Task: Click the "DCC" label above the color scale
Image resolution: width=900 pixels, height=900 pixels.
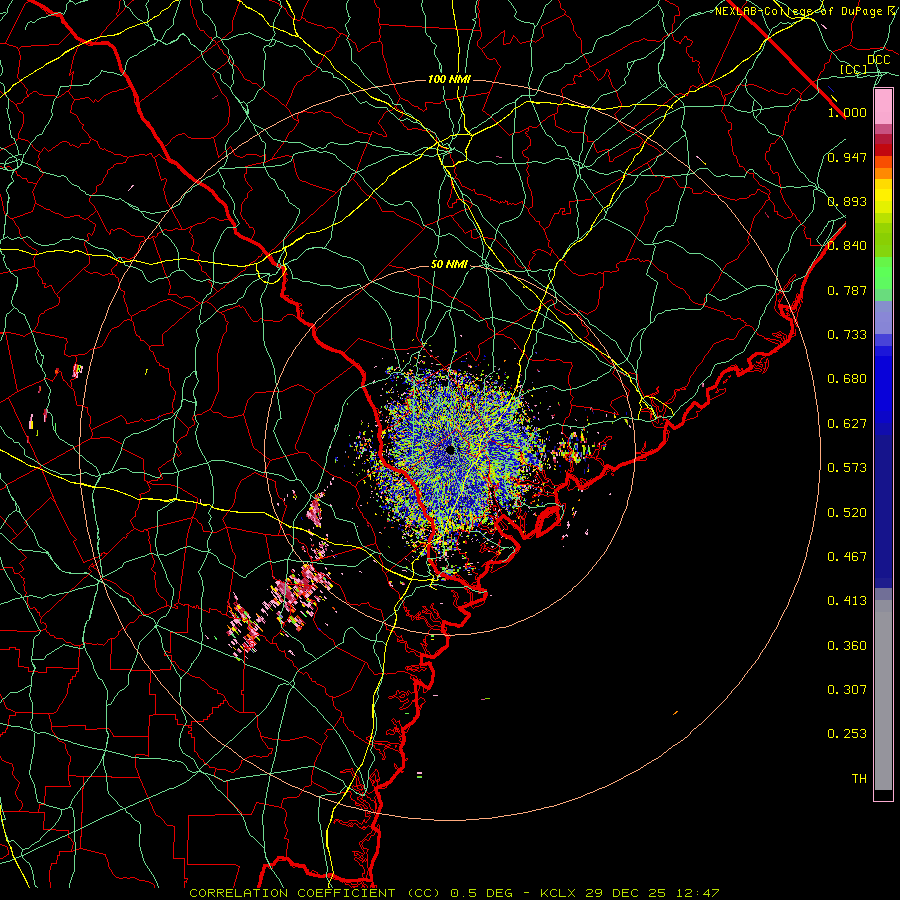Action: [x=878, y=60]
